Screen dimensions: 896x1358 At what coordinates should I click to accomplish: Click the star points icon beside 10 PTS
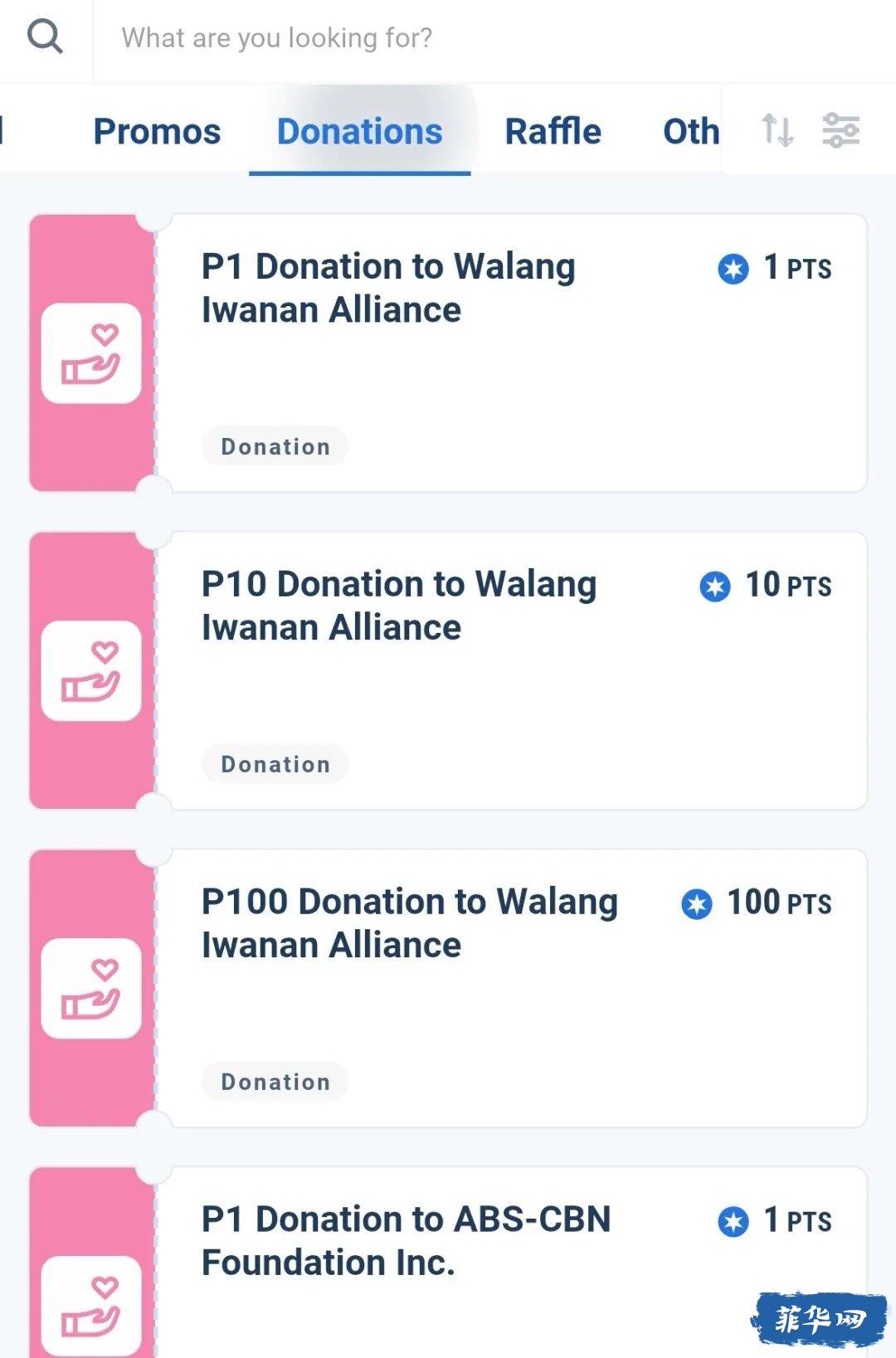coord(715,587)
